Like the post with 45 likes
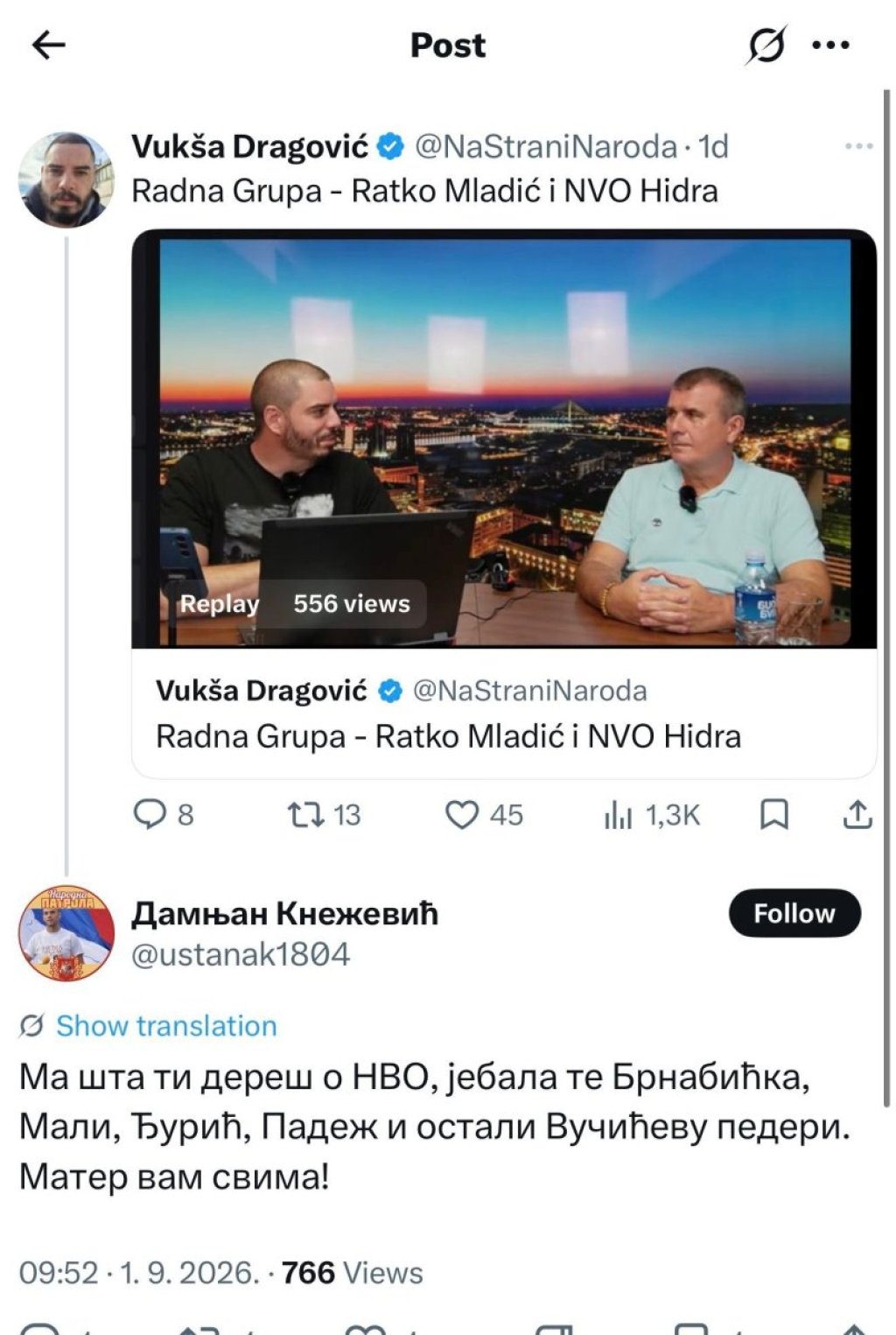This screenshot has height=1335, width=896. click(484, 815)
